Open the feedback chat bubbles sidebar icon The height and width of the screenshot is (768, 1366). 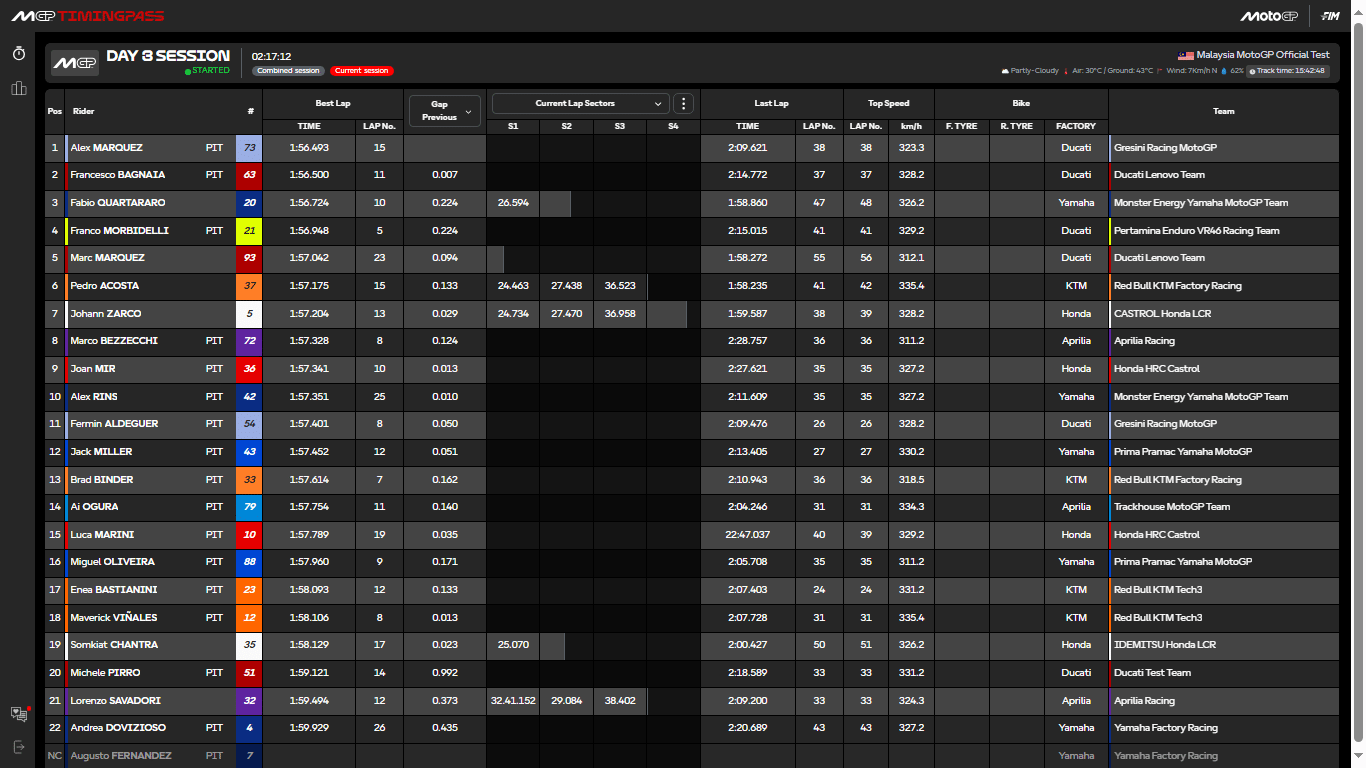[18, 713]
